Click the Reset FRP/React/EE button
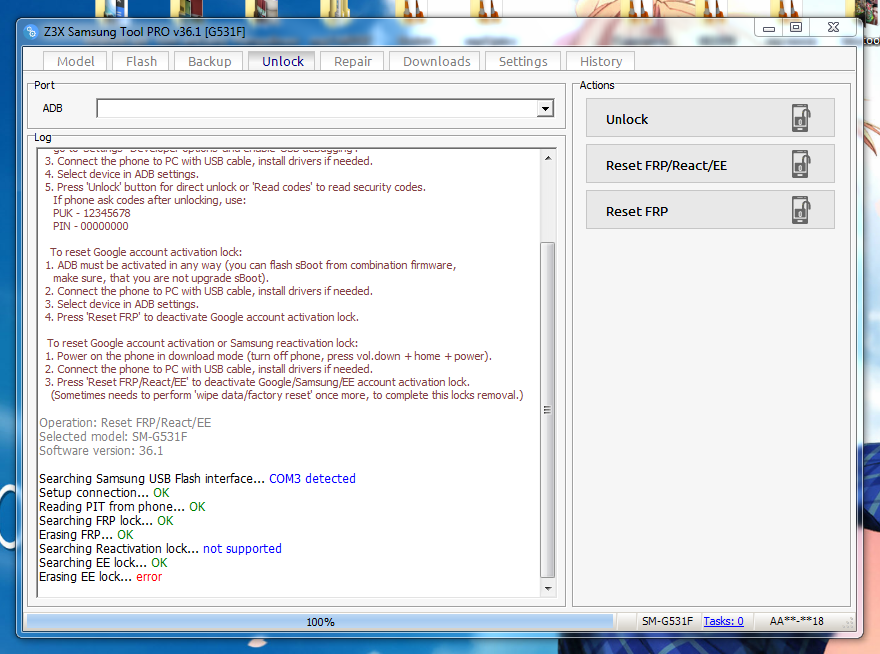Screen dimensions: 880x654 710,164
